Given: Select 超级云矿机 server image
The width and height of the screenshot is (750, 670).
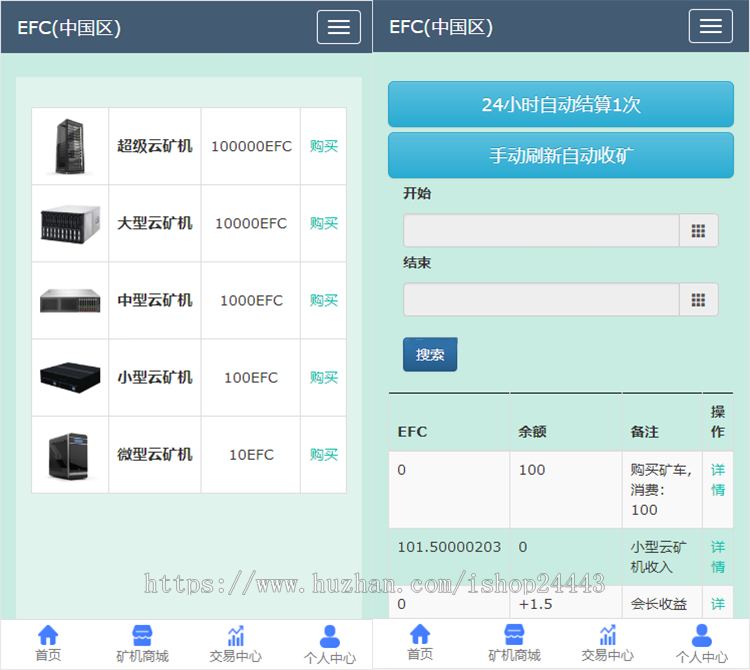Looking at the screenshot, I should (x=70, y=146).
